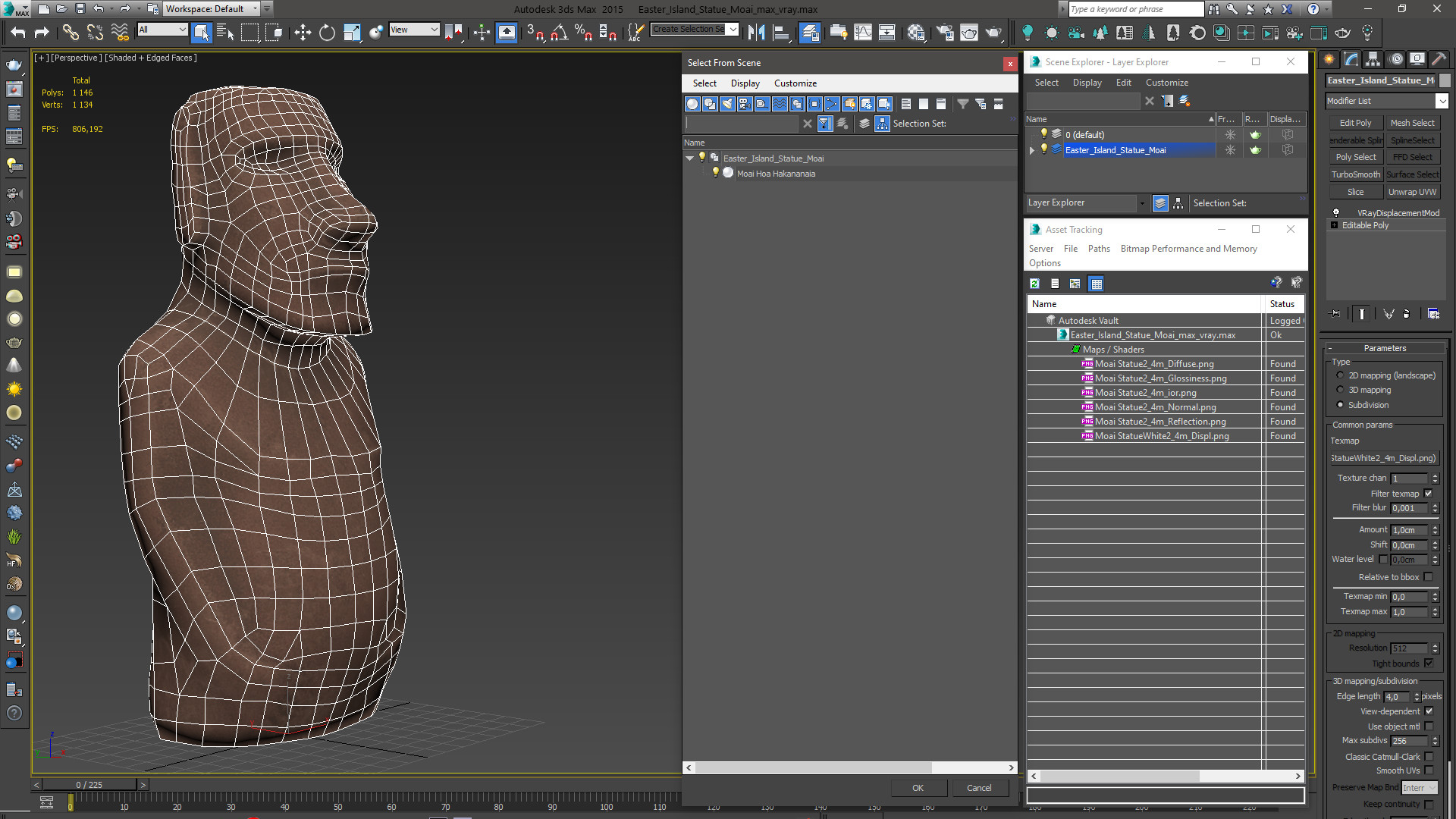This screenshot has height=819, width=1456.
Task: Toggle View-dependent checkbox
Action: (1429, 711)
